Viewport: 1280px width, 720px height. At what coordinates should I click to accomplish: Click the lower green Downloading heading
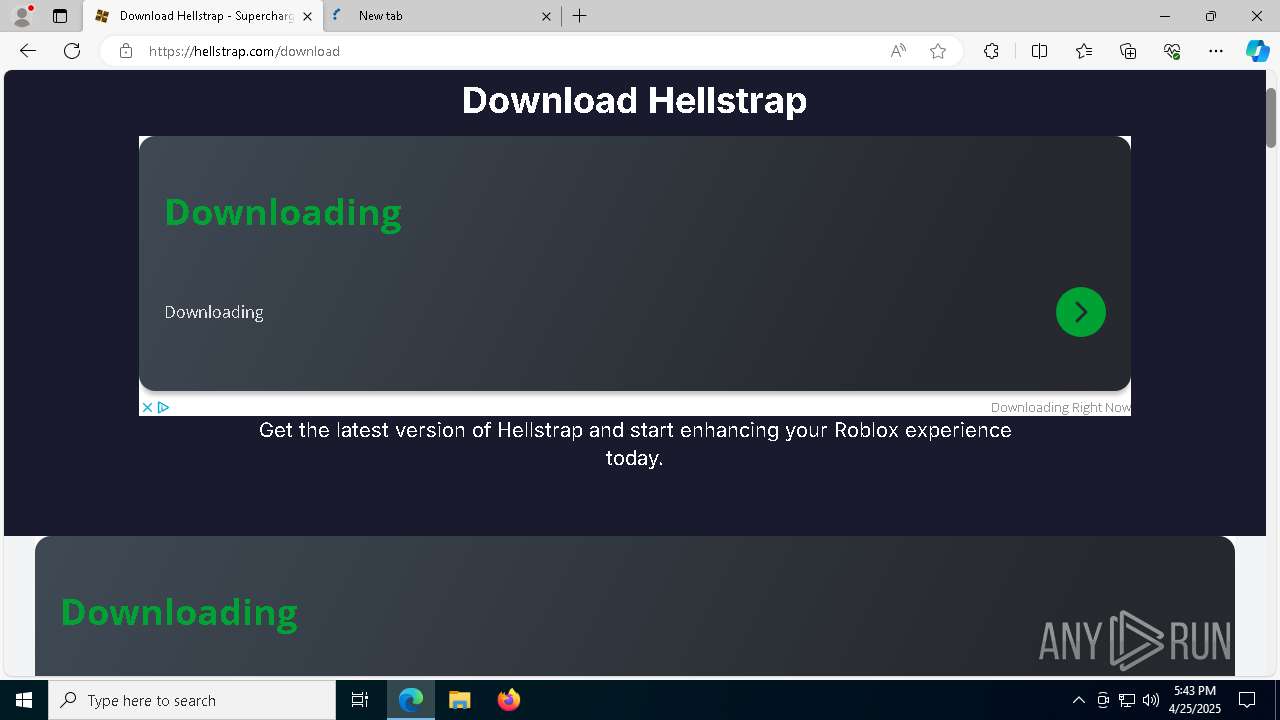(x=179, y=612)
